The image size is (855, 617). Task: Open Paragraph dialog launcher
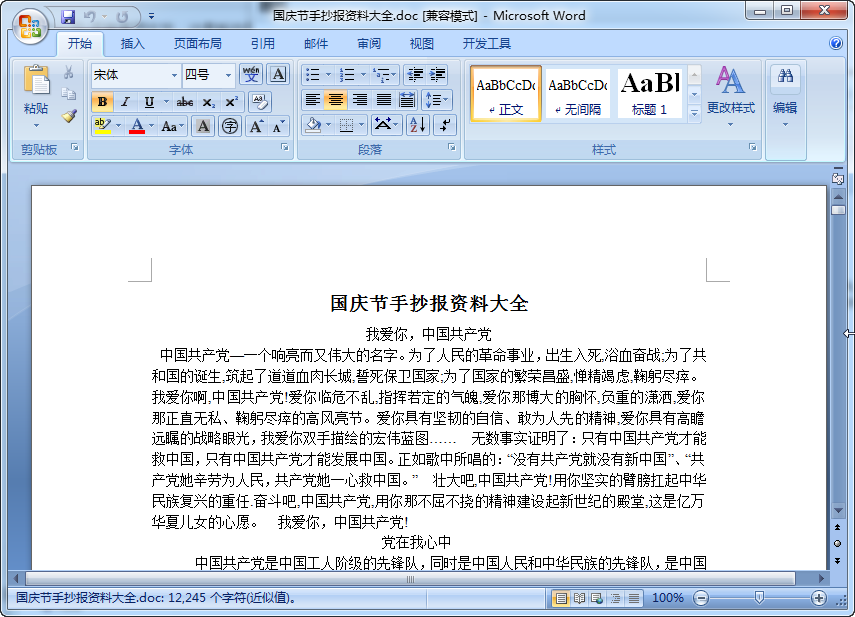(x=451, y=147)
